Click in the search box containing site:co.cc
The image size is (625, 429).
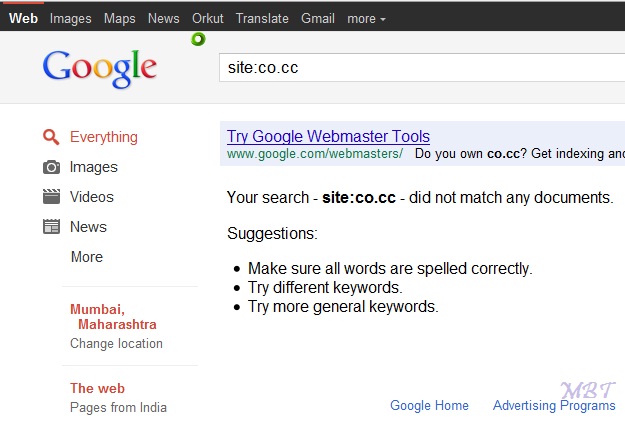click(x=420, y=68)
